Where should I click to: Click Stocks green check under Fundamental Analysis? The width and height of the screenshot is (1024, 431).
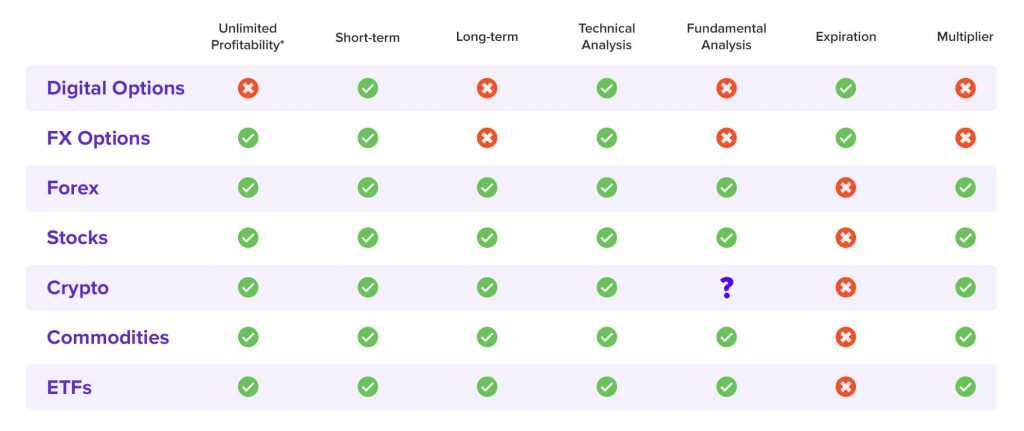(x=726, y=238)
